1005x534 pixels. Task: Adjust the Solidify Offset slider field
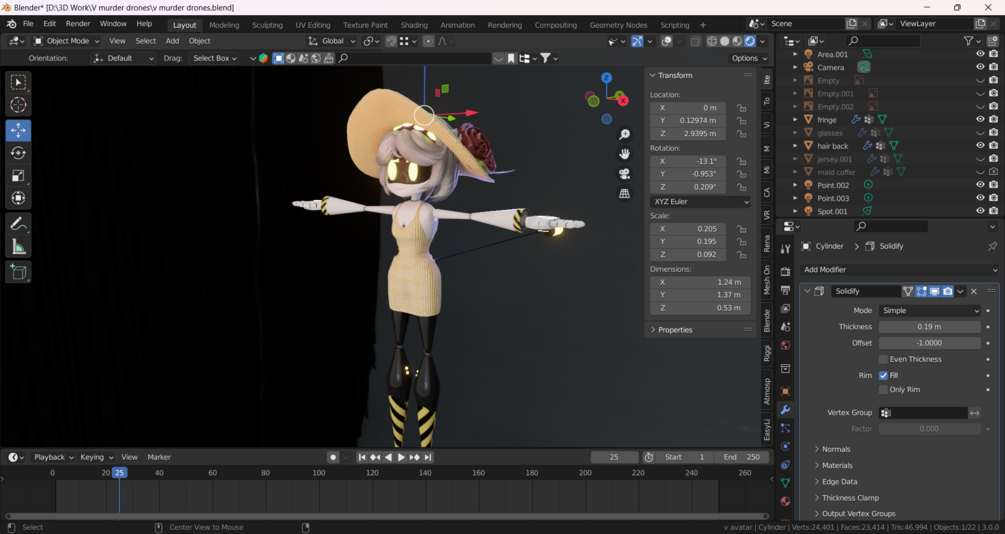coord(929,343)
